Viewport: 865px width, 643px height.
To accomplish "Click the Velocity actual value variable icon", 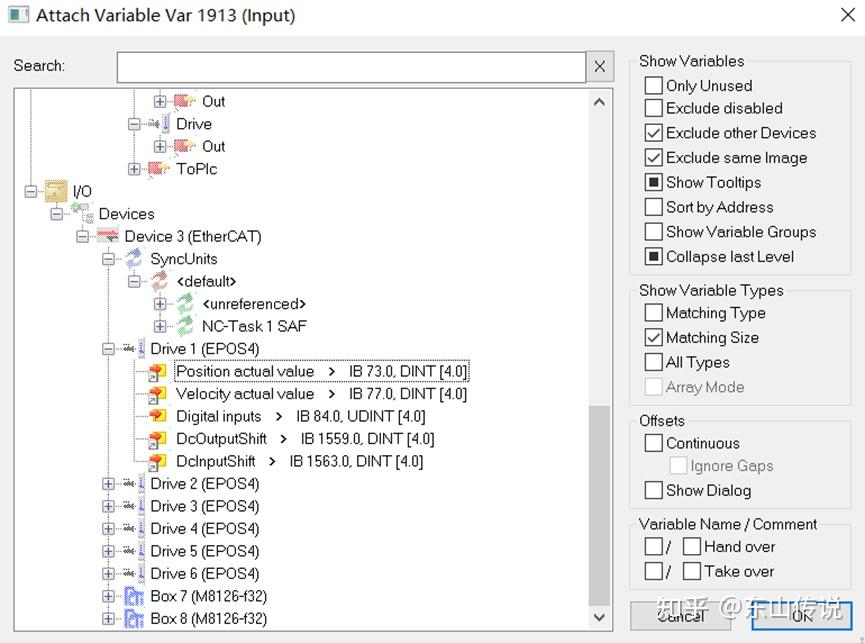I will click(x=158, y=394).
